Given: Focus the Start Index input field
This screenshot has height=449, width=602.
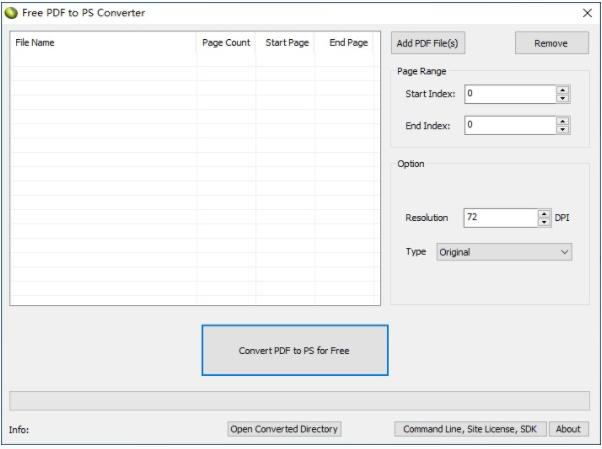Looking at the screenshot, I should click(508, 94).
